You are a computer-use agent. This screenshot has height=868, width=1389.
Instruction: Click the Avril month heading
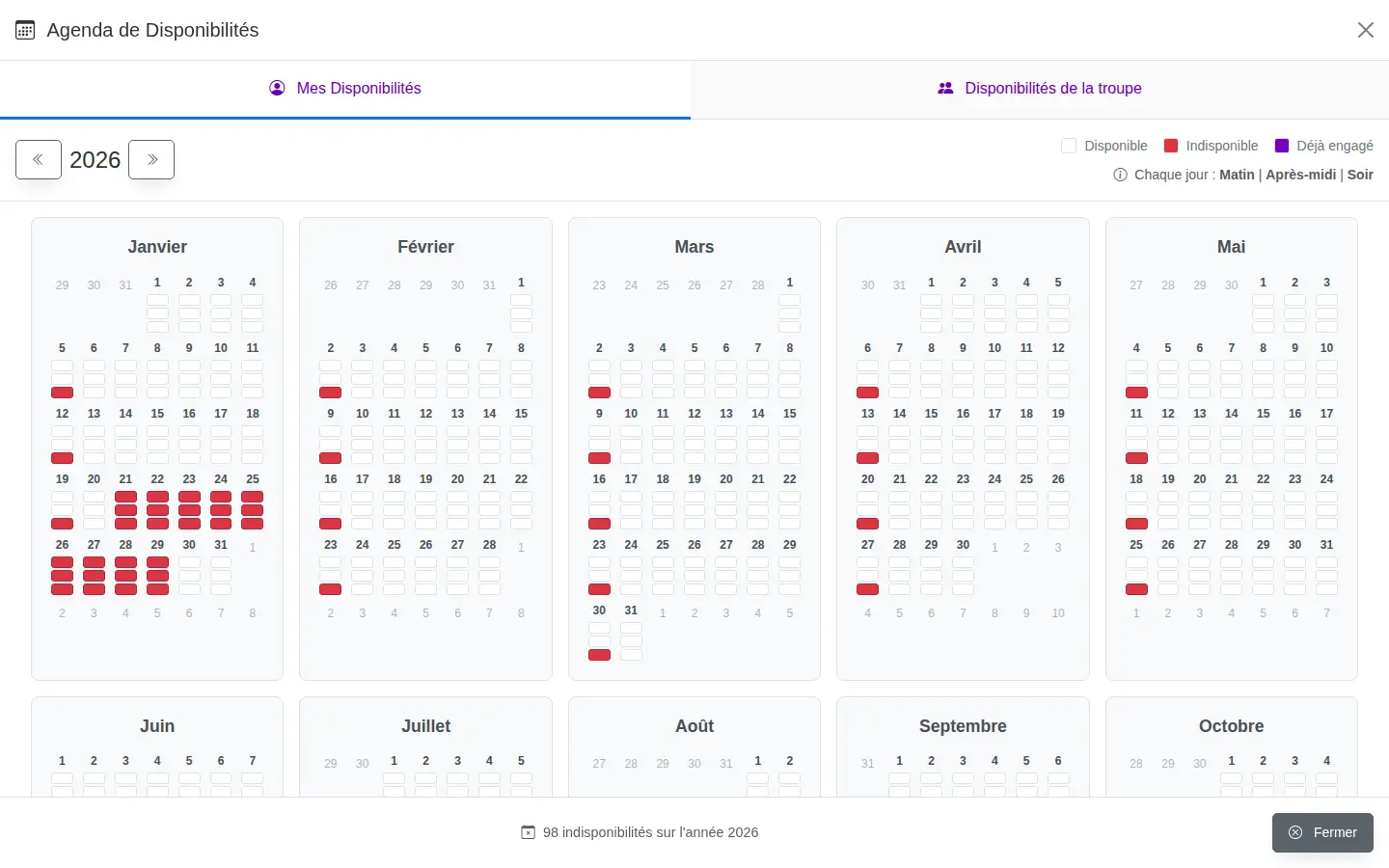pos(963,247)
